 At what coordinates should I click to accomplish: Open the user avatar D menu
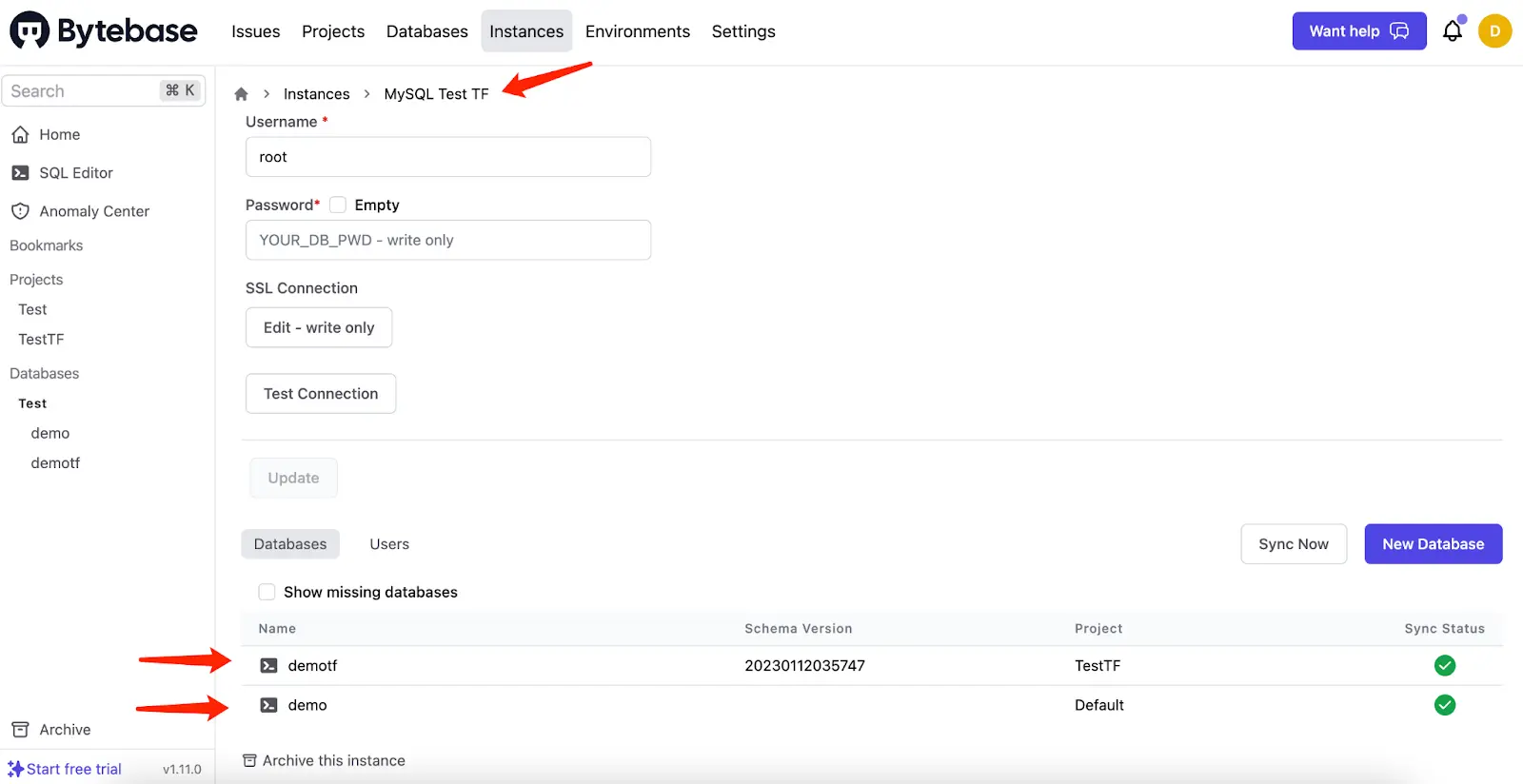tap(1494, 31)
